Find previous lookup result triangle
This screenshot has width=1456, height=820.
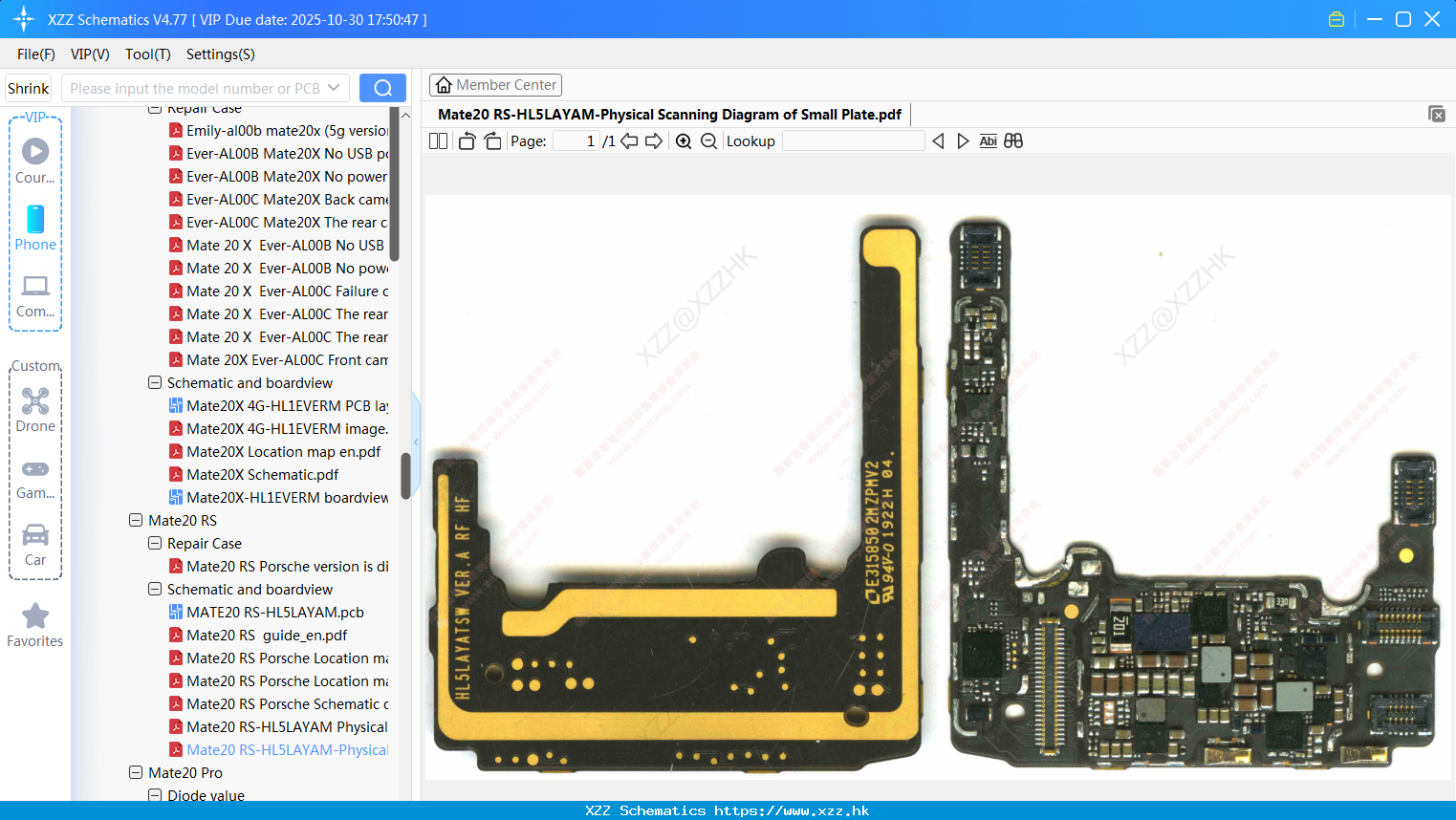point(938,140)
